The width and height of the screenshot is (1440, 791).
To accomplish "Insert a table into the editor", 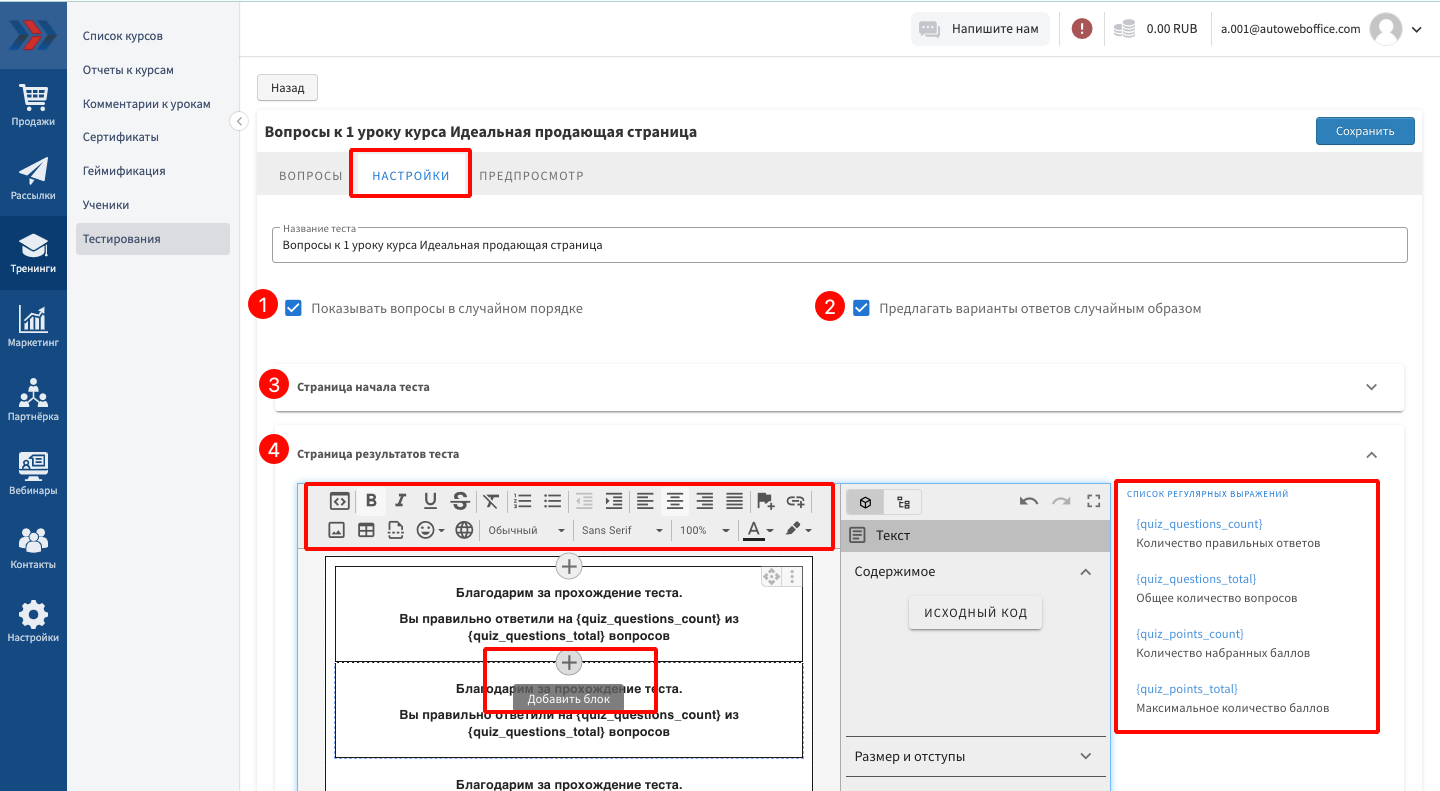I will click(366, 530).
